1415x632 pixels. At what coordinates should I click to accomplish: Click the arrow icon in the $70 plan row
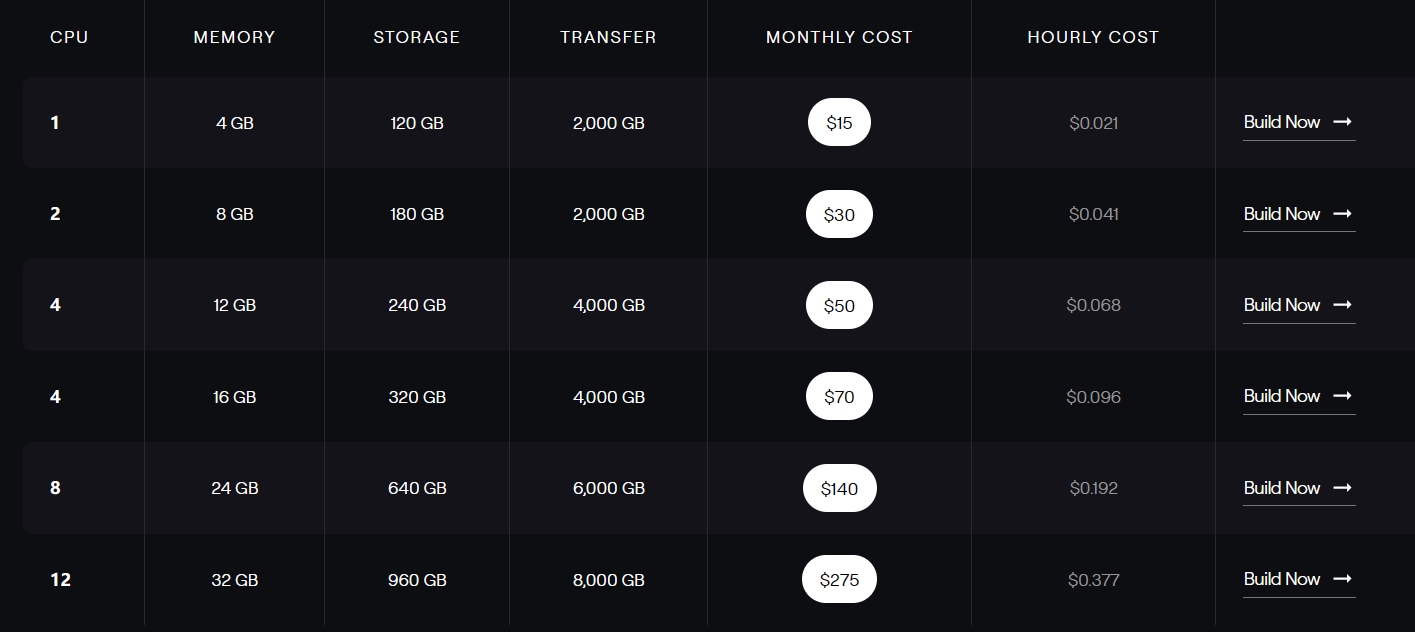(1343, 396)
